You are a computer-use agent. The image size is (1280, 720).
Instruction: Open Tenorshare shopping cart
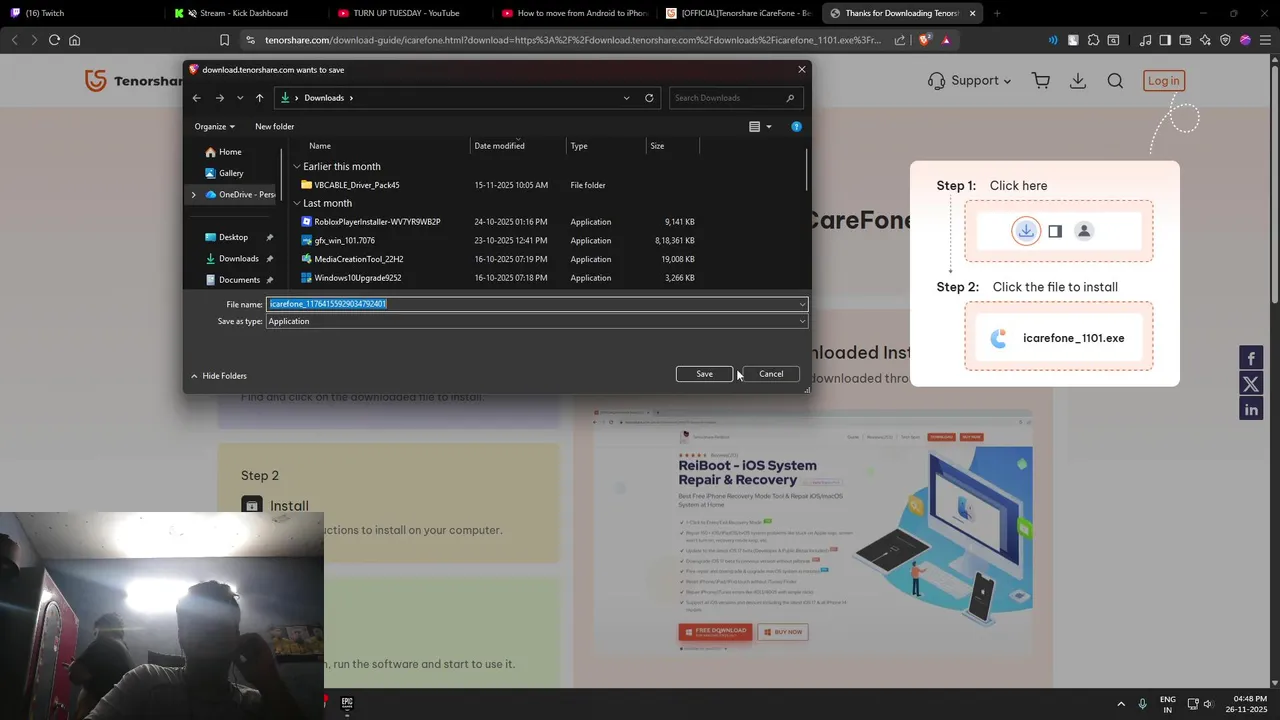click(1041, 81)
